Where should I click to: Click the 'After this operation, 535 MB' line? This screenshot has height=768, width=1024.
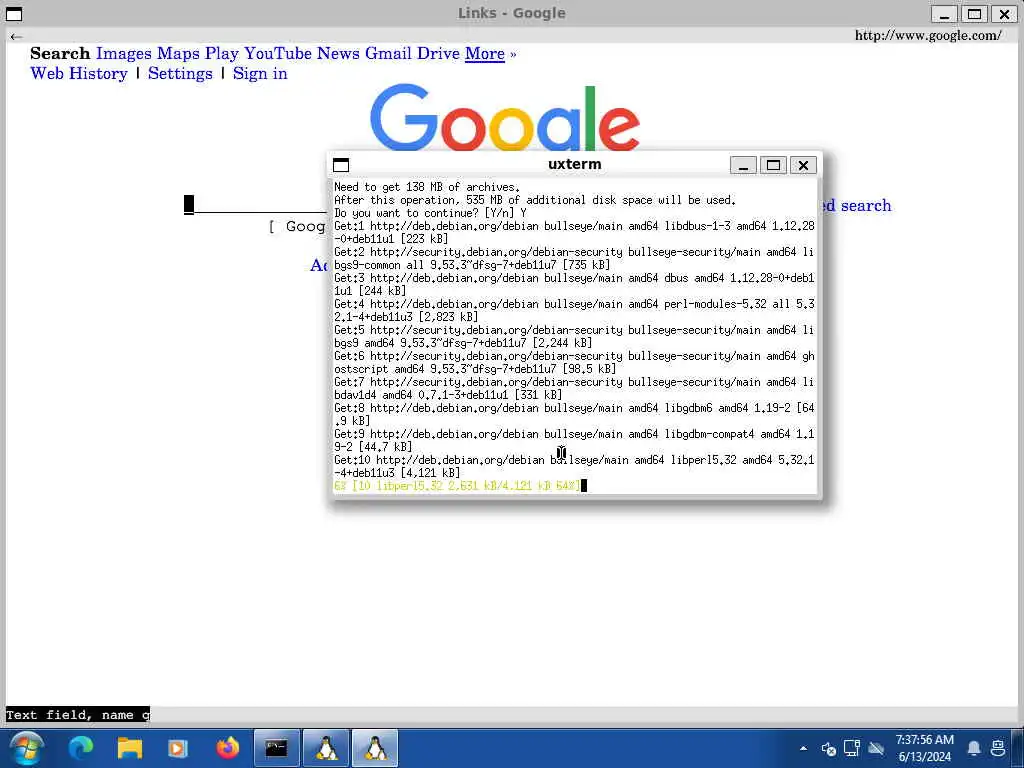[x=535, y=200]
